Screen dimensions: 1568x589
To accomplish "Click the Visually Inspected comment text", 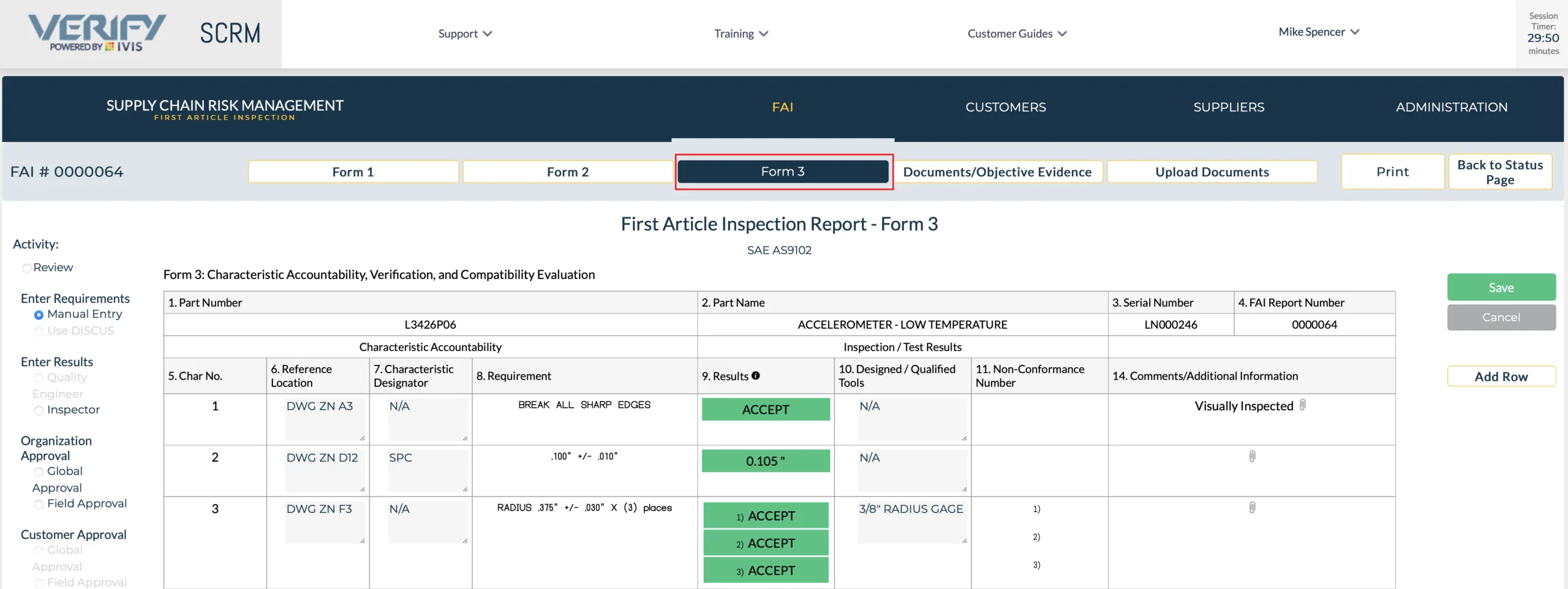I will click(1243, 406).
